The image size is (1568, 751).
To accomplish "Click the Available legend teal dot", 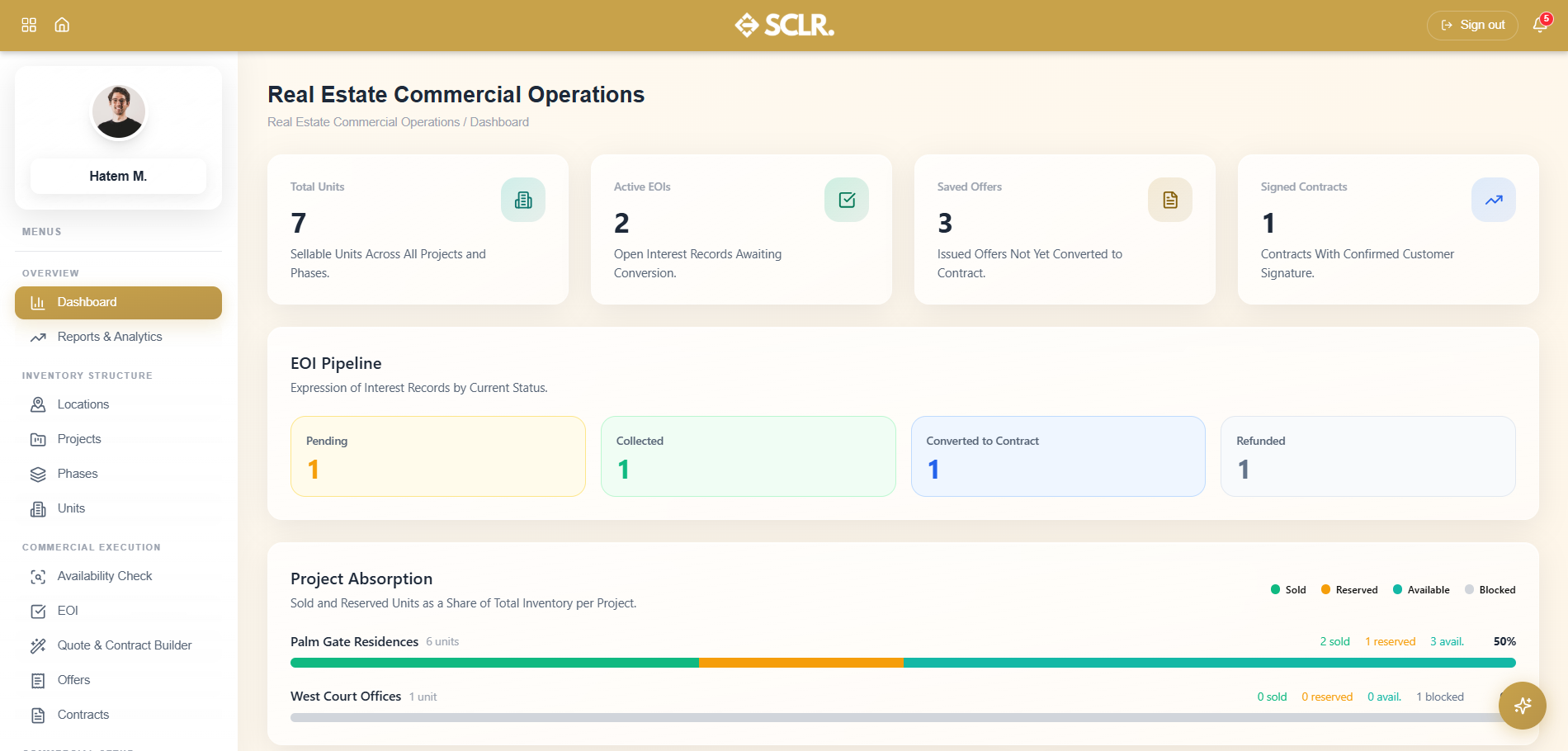I will pos(1398,589).
